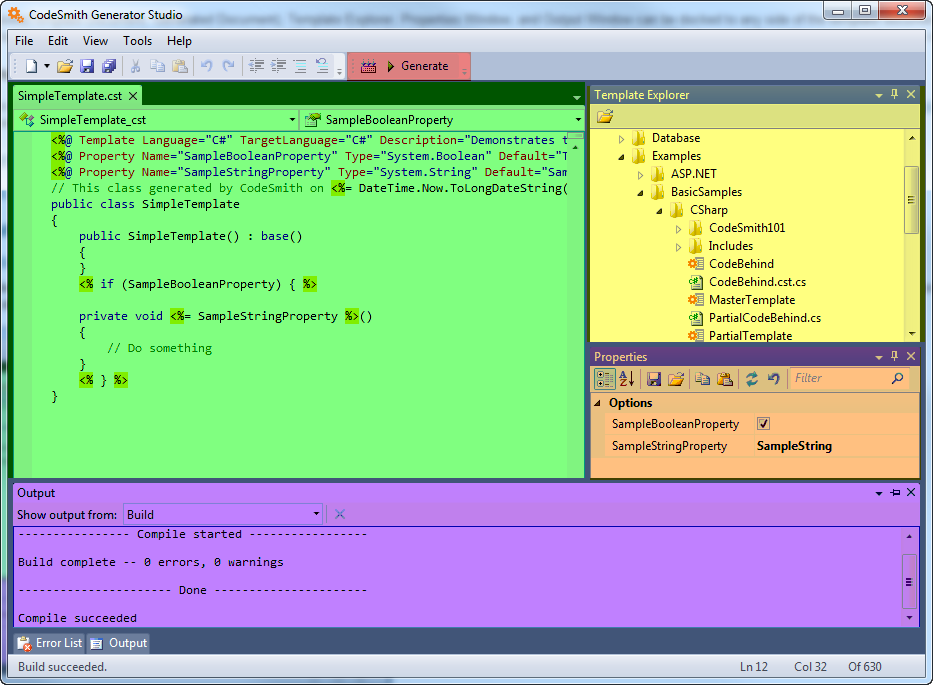Expand the Database folder
933x685 pixels.
click(x=621, y=139)
